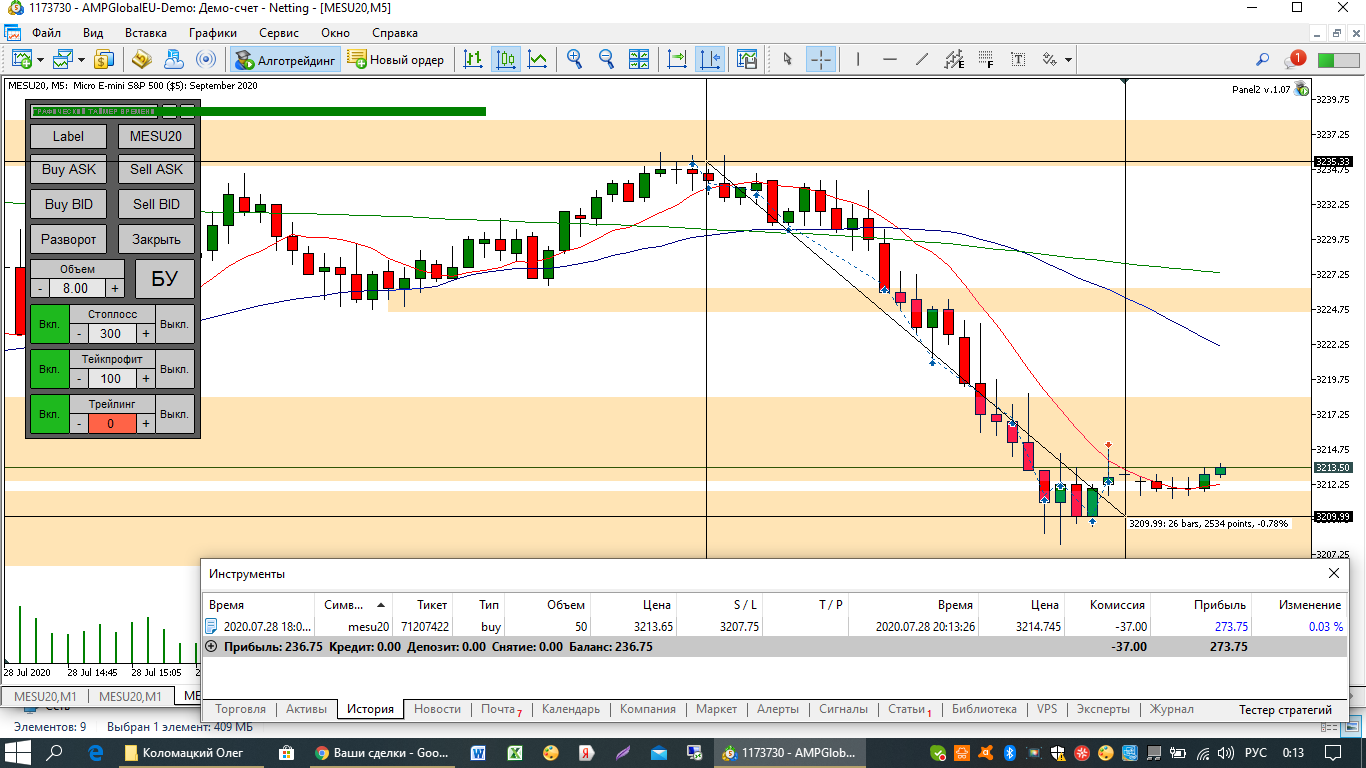Click the Стоплосс value field 300
Screen dimensions: 1366x768
tap(111, 333)
